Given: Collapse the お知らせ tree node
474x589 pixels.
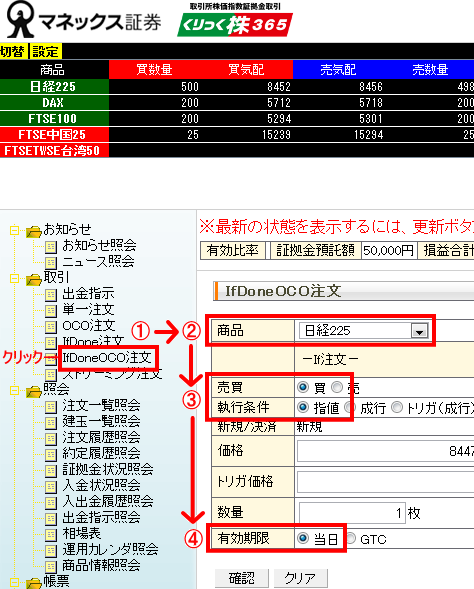Looking at the screenshot, I should pos(14,230).
